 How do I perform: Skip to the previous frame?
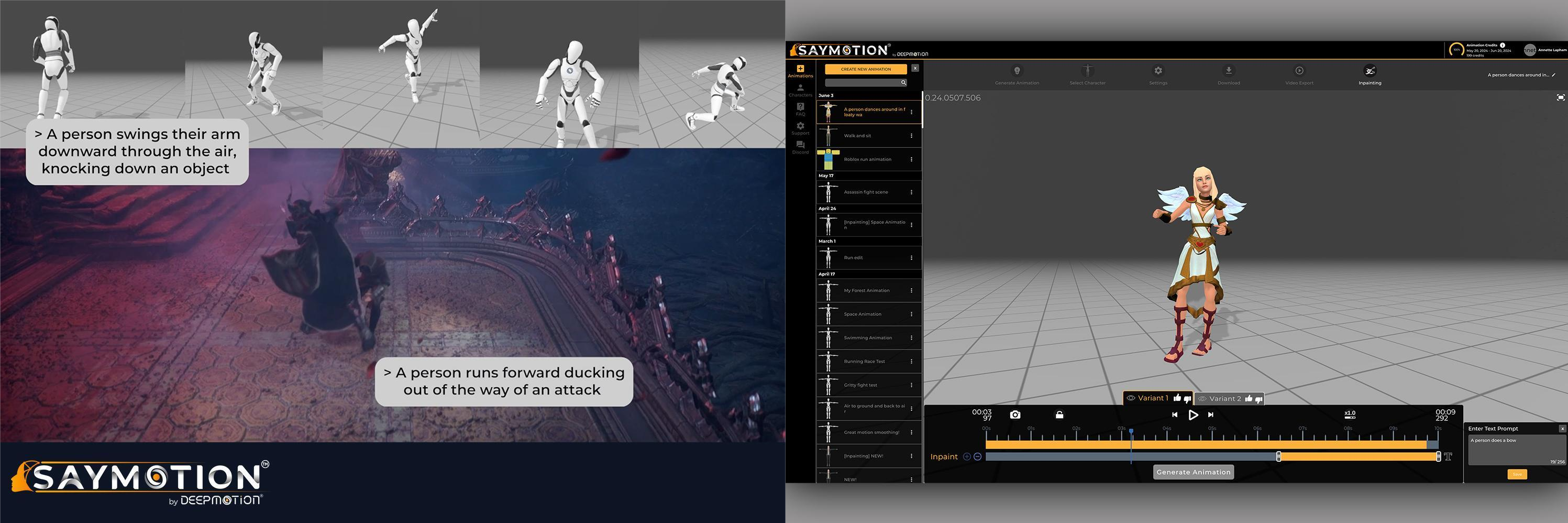pyautogui.click(x=1174, y=415)
